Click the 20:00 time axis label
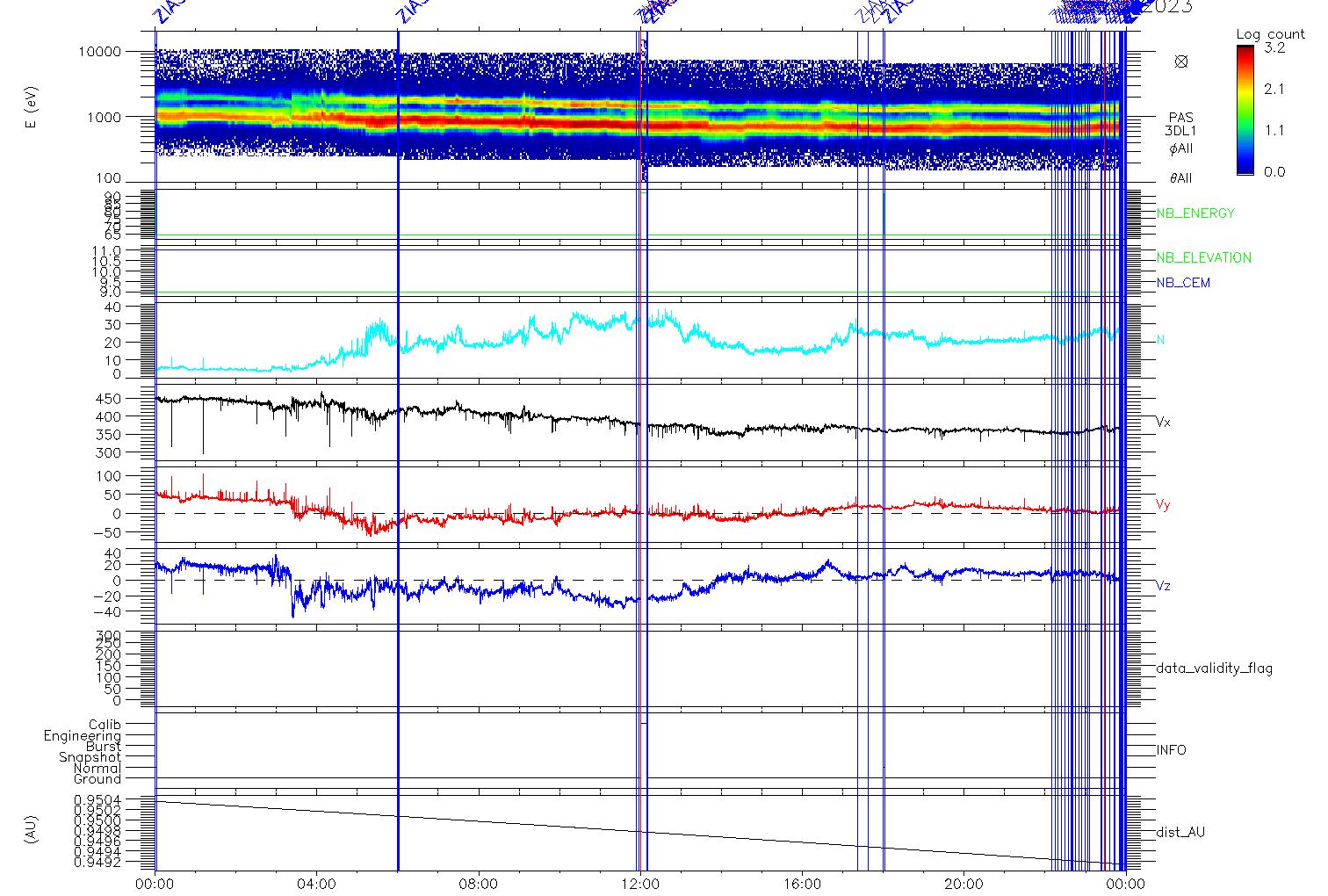 coord(964,884)
